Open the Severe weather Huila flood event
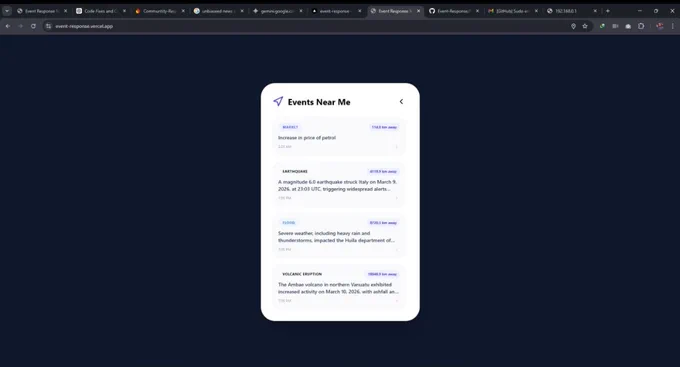 pos(340,236)
